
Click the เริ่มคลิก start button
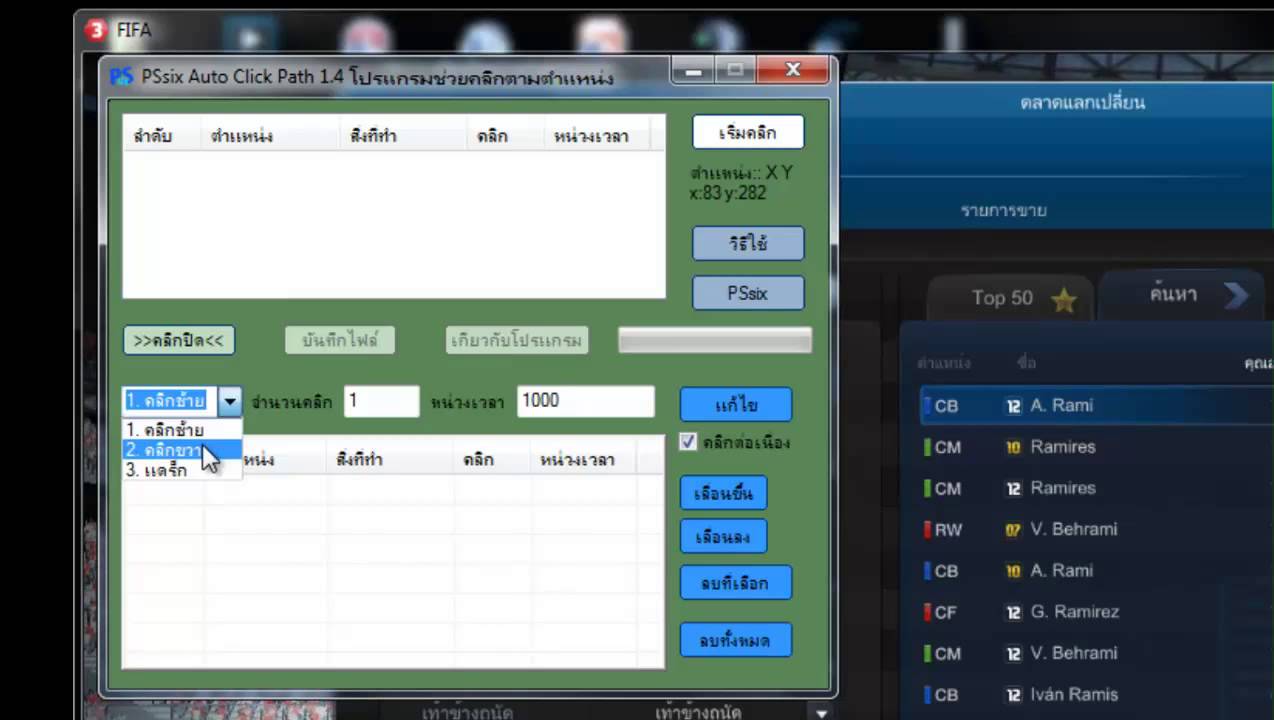click(x=748, y=133)
